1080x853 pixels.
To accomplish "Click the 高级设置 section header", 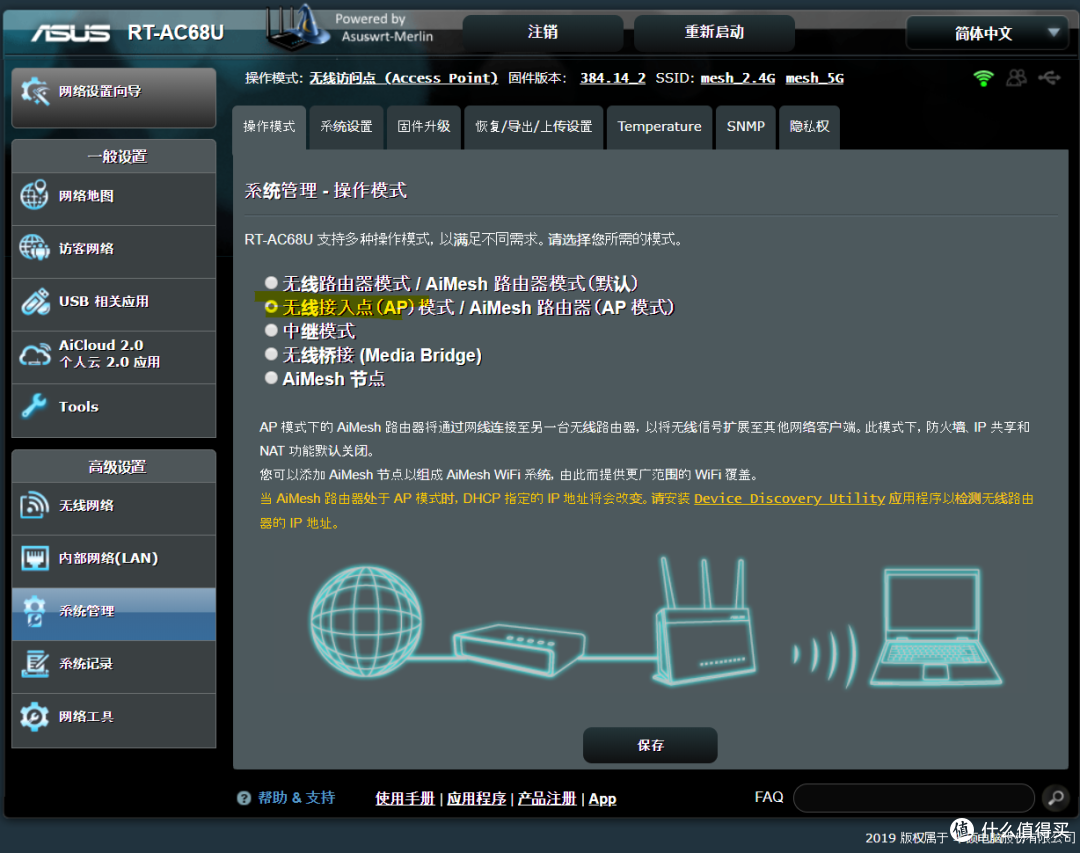I will click(114, 466).
